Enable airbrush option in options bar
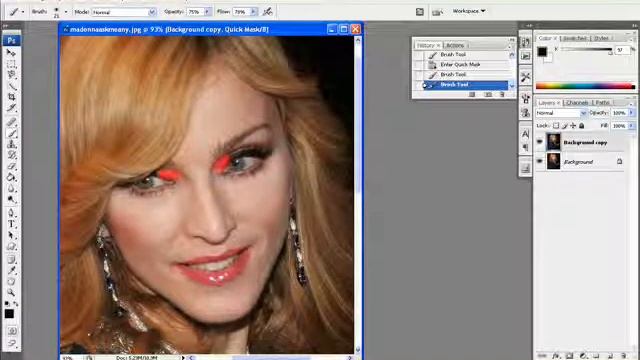The image size is (640, 360). (x=268, y=12)
